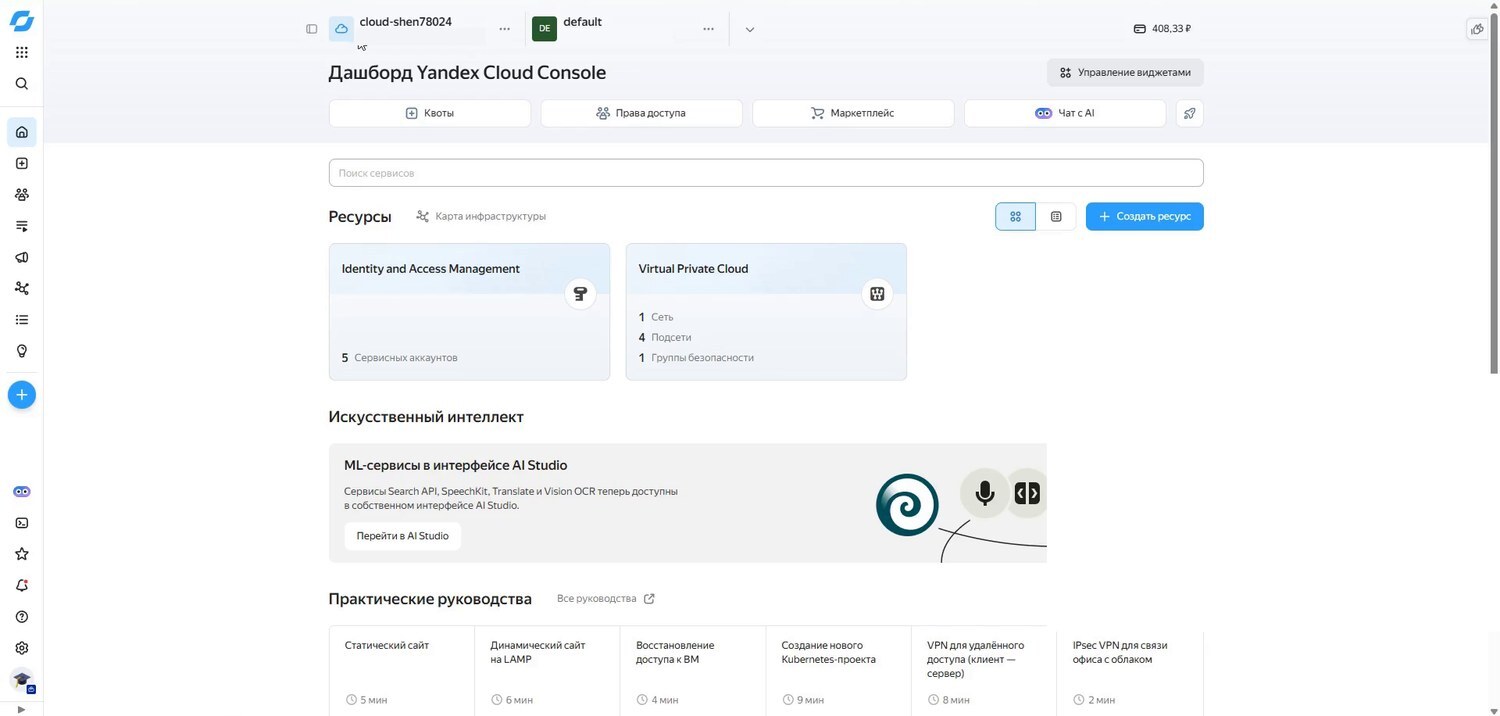Open the connected-nodes graph icon in the sidebar
The image size is (1500, 716).
point(22,288)
